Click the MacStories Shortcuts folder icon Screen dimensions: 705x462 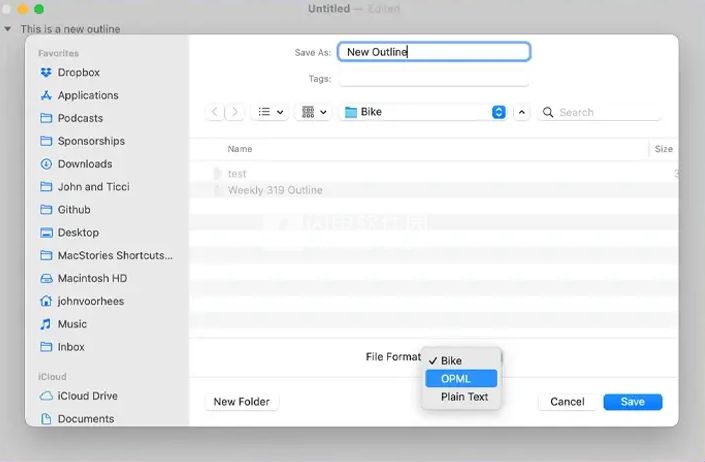point(46,255)
